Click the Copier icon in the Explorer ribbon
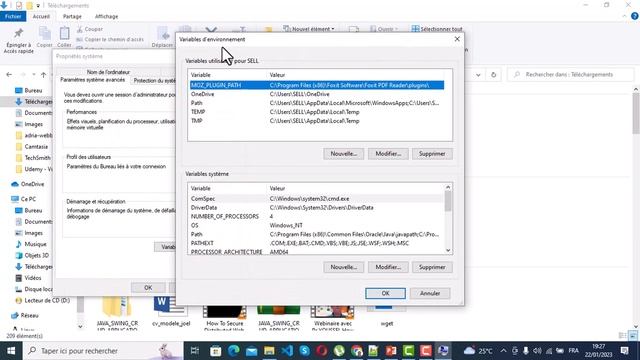640x360 pixels. 44,34
